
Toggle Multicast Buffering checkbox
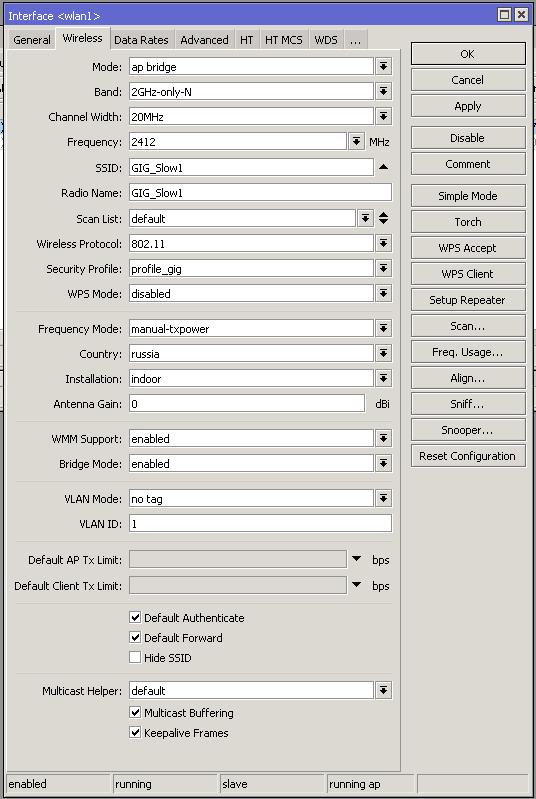pyautogui.click(x=135, y=712)
